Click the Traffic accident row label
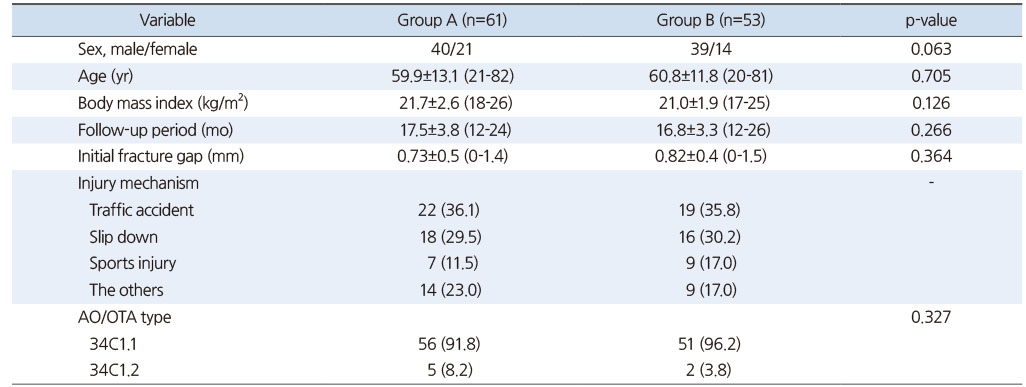The width and height of the screenshot is (1026, 387). point(142,211)
